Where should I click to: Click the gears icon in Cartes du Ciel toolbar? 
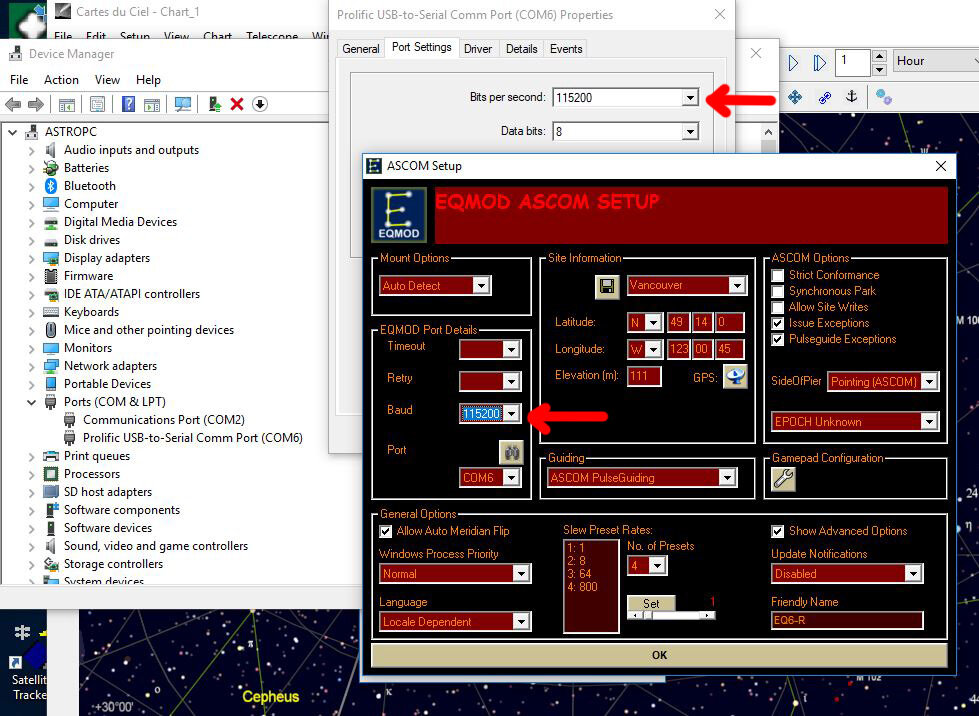[x=883, y=97]
